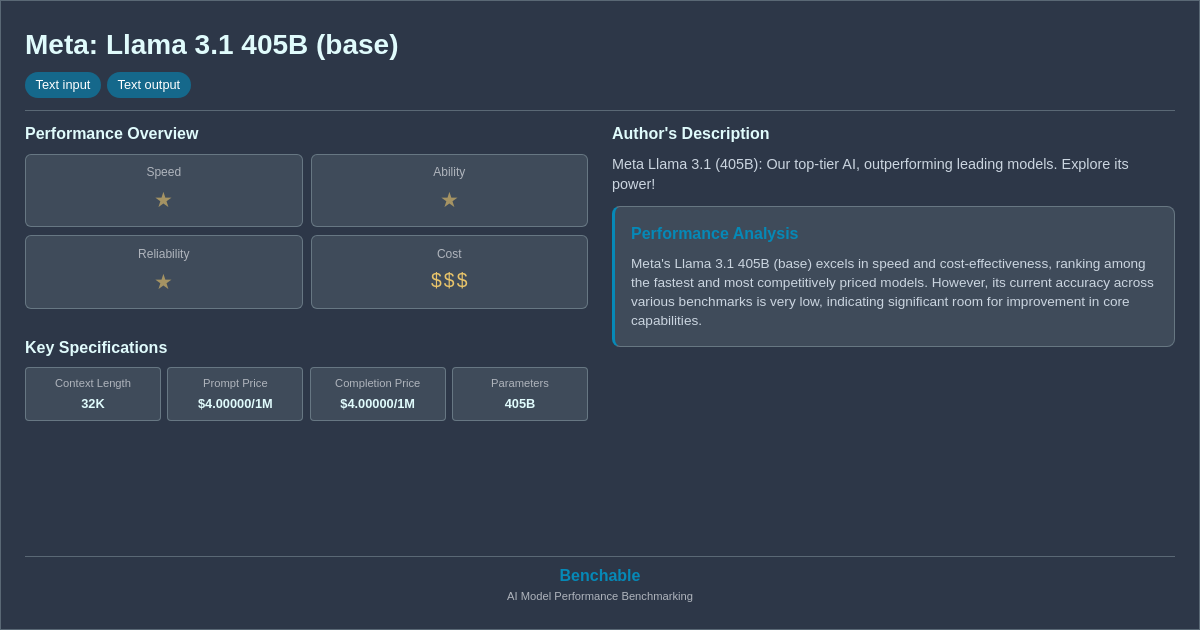Click the Benchable logo text in footer
Screen dimensions: 1200x630
tap(599, 575)
